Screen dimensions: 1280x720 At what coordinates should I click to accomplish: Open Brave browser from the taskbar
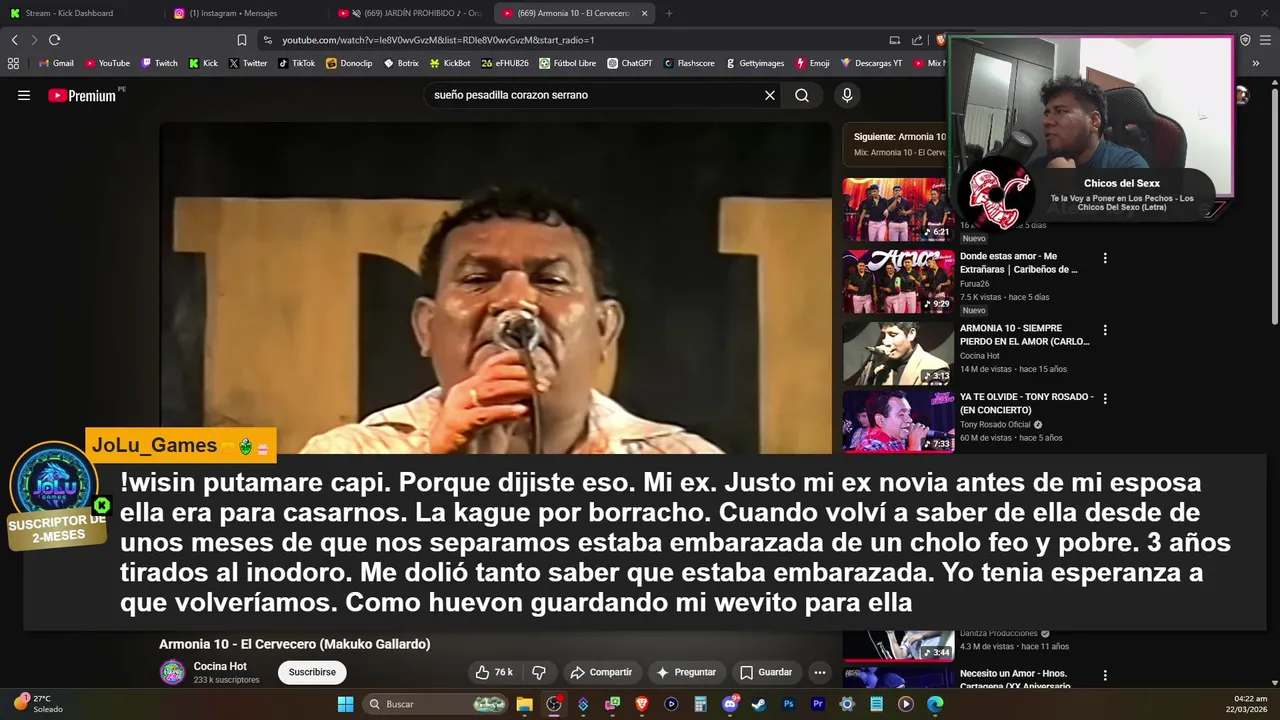pyautogui.click(x=642, y=704)
